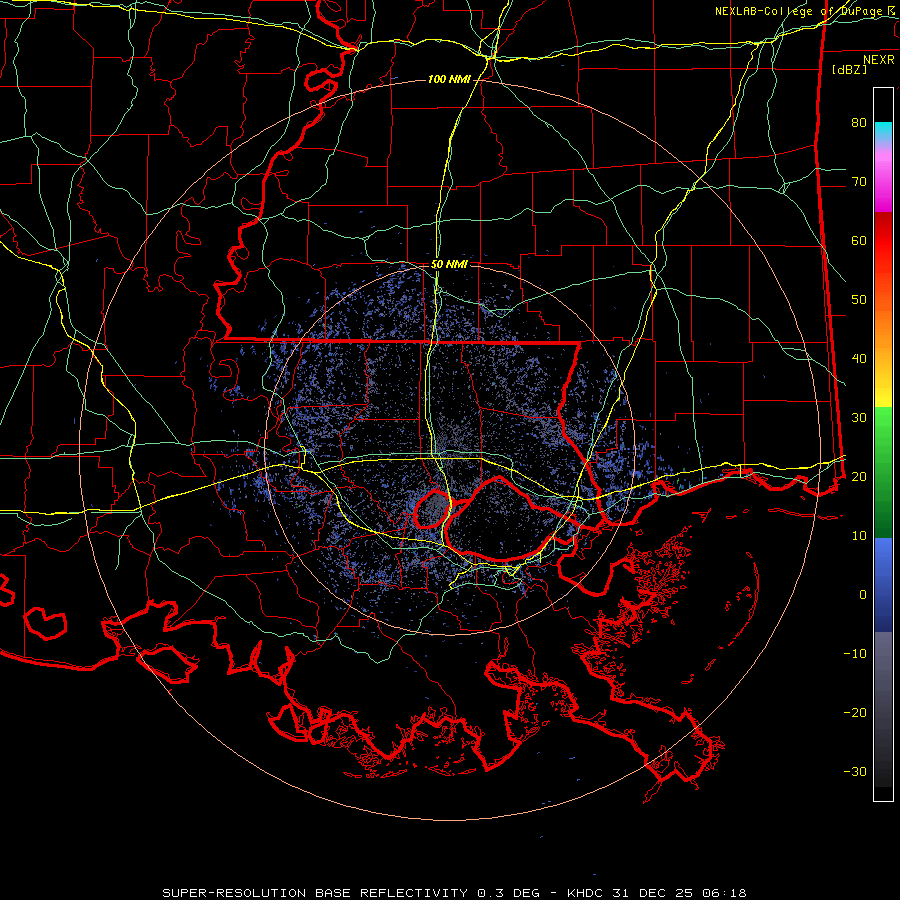900x900 pixels.
Task: Click the 40 dBZ scale label
Action: tap(859, 359)
